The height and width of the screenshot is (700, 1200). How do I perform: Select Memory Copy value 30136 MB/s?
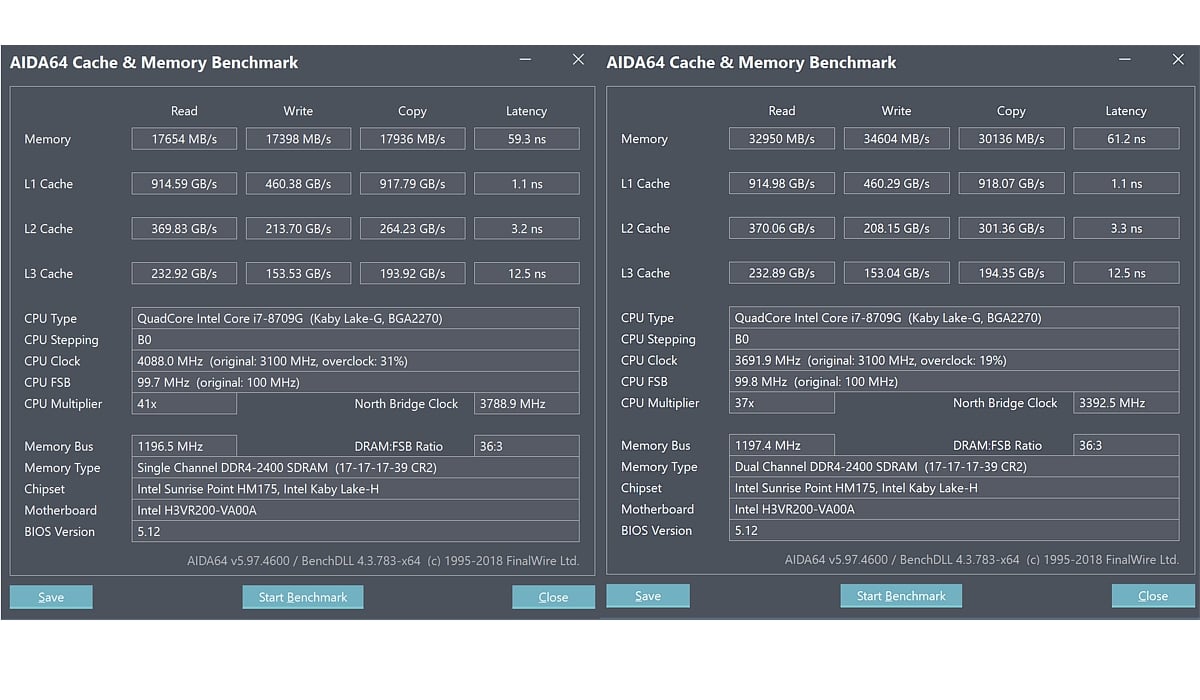click(x=1011, y=139)
